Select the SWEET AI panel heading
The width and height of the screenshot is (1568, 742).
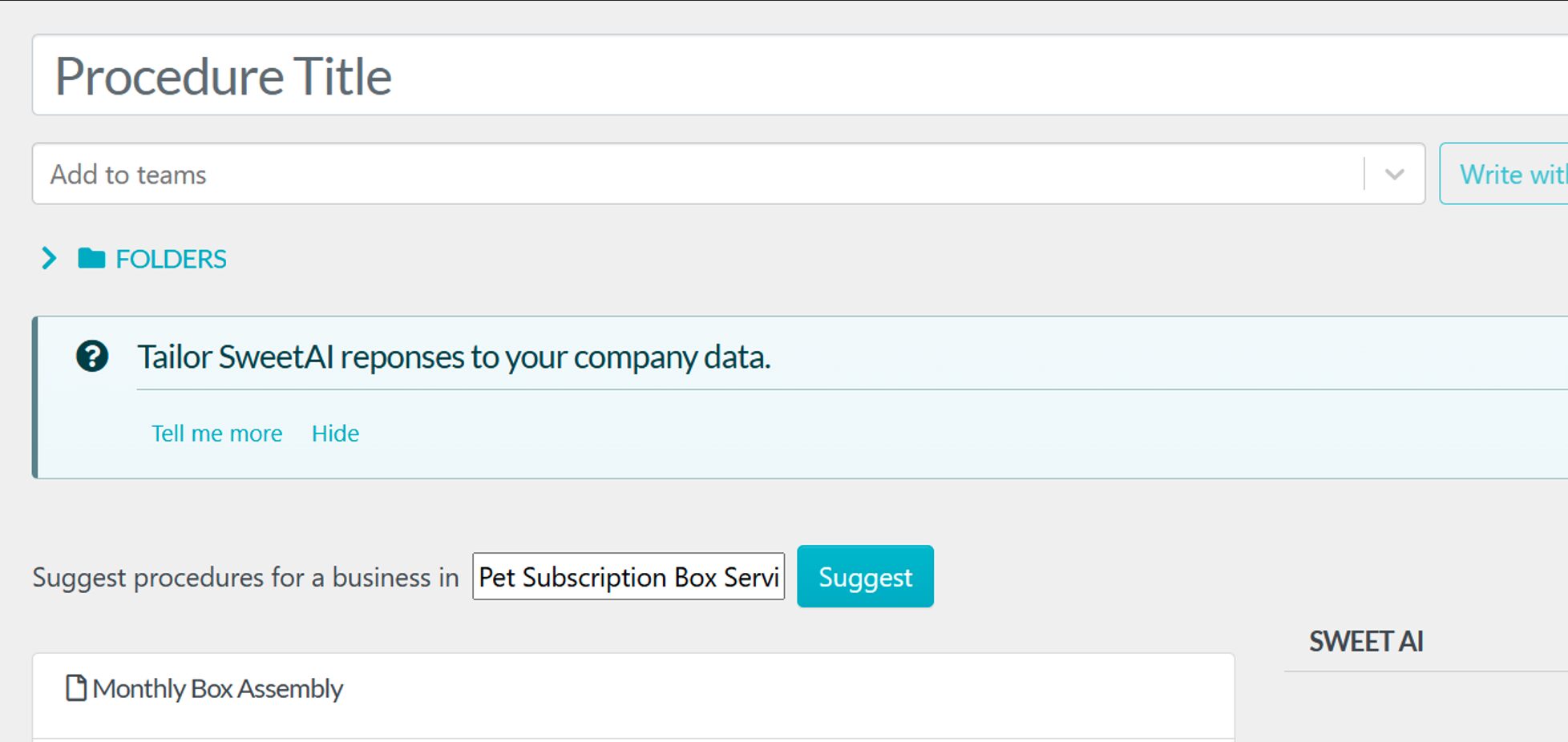(1366, 641)
